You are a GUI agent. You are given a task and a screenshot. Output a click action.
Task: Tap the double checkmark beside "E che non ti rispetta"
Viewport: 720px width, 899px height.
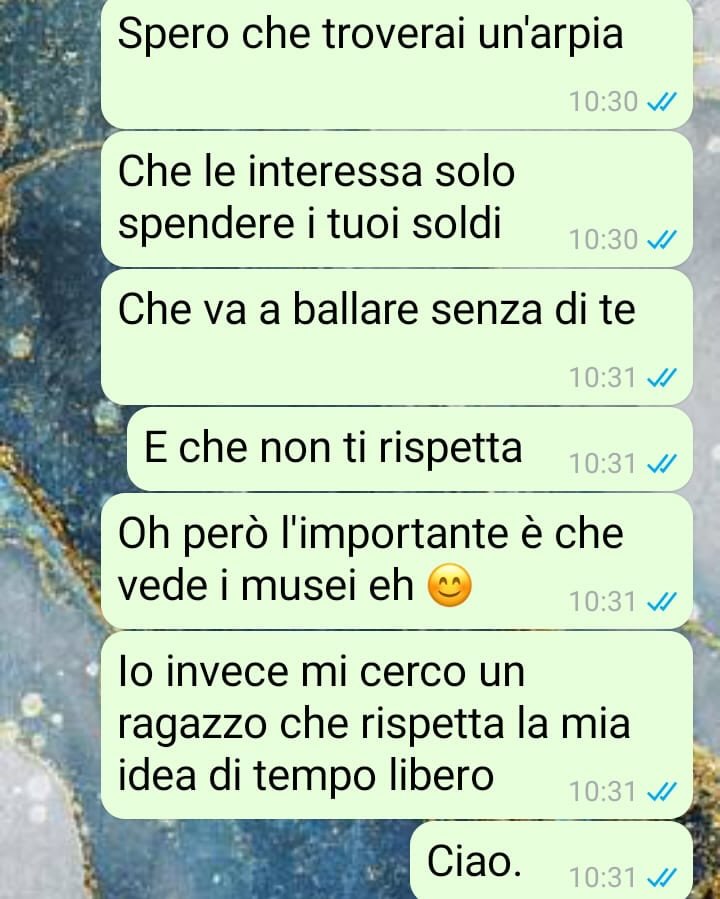662,463
